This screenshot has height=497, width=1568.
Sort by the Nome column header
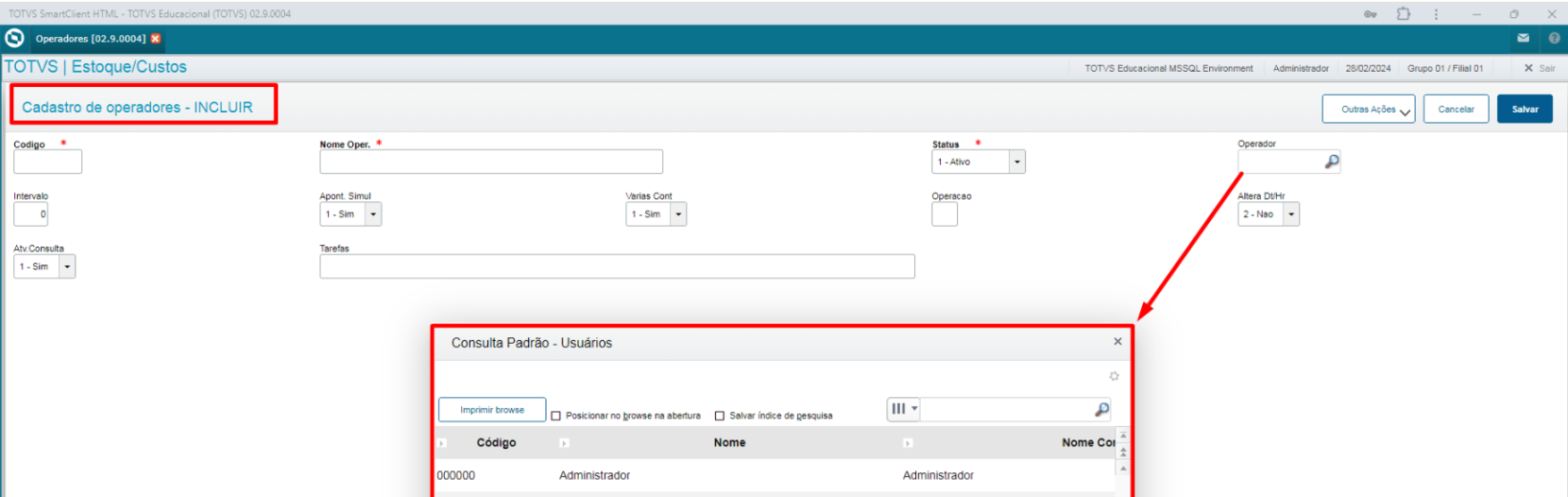click(729, 442)
